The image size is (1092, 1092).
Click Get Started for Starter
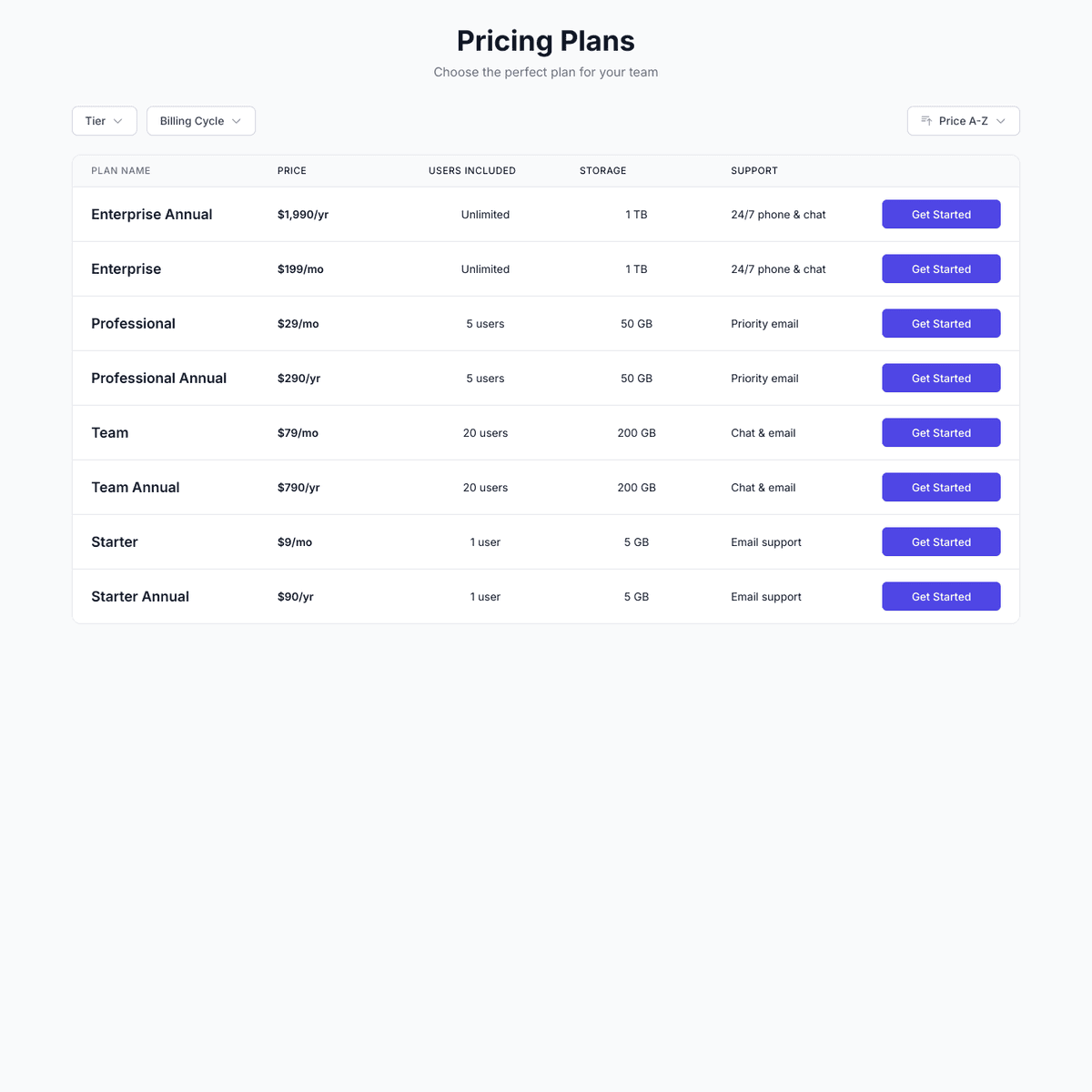941,541
